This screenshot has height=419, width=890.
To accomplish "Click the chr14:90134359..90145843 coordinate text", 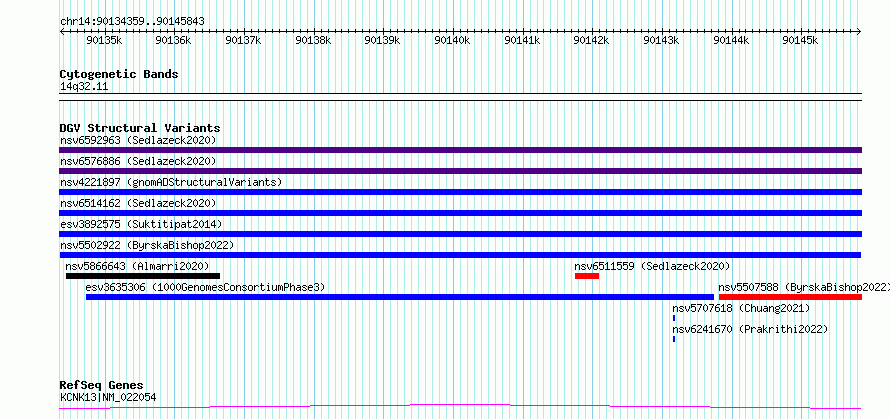I will click(132, 22).
